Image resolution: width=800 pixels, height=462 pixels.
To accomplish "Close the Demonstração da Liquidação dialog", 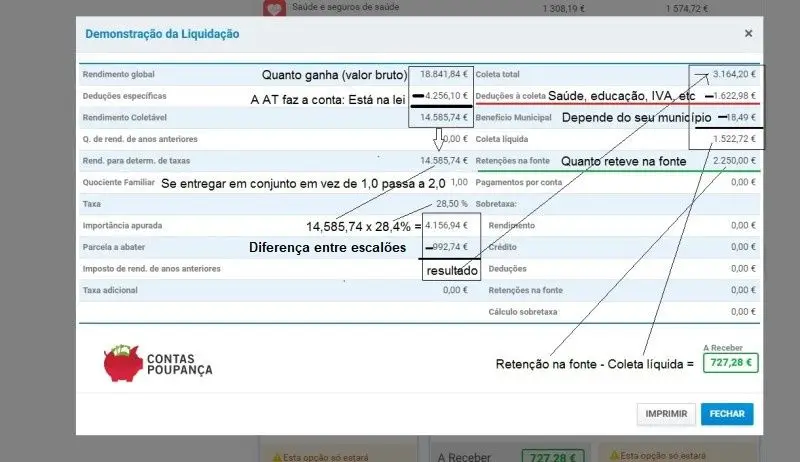I will (748, 34).
